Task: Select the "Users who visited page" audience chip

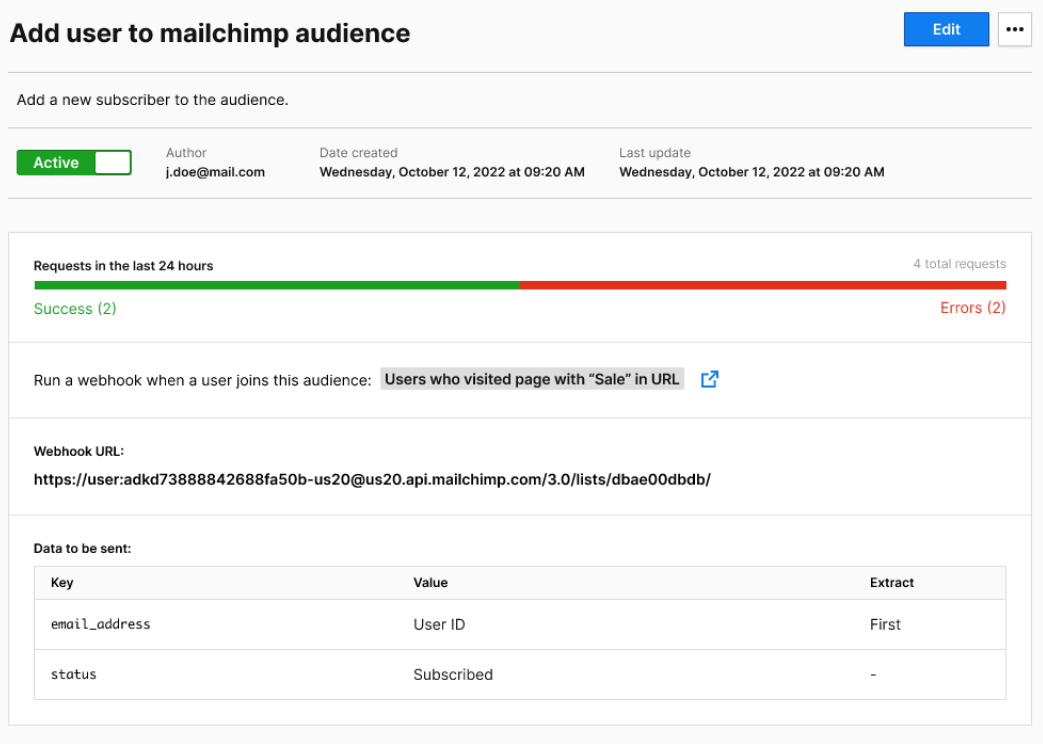Action: (532, 379)
